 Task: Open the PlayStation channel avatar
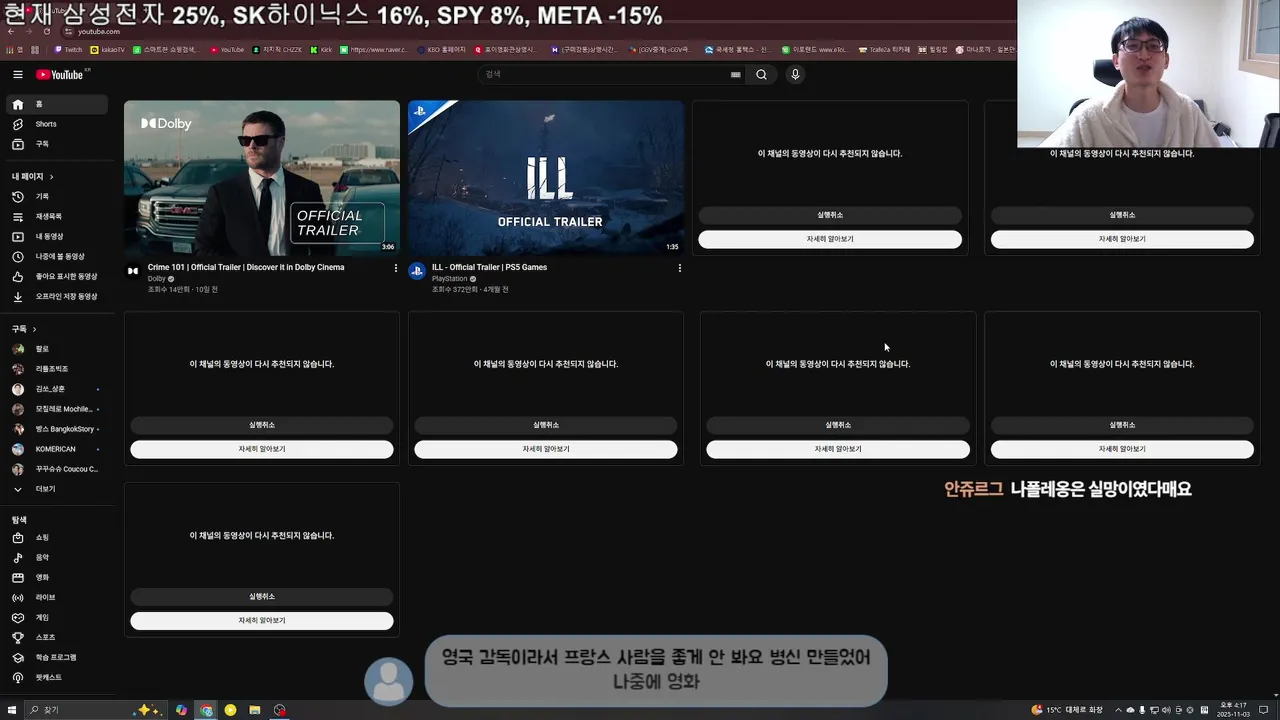coord(417,271)
